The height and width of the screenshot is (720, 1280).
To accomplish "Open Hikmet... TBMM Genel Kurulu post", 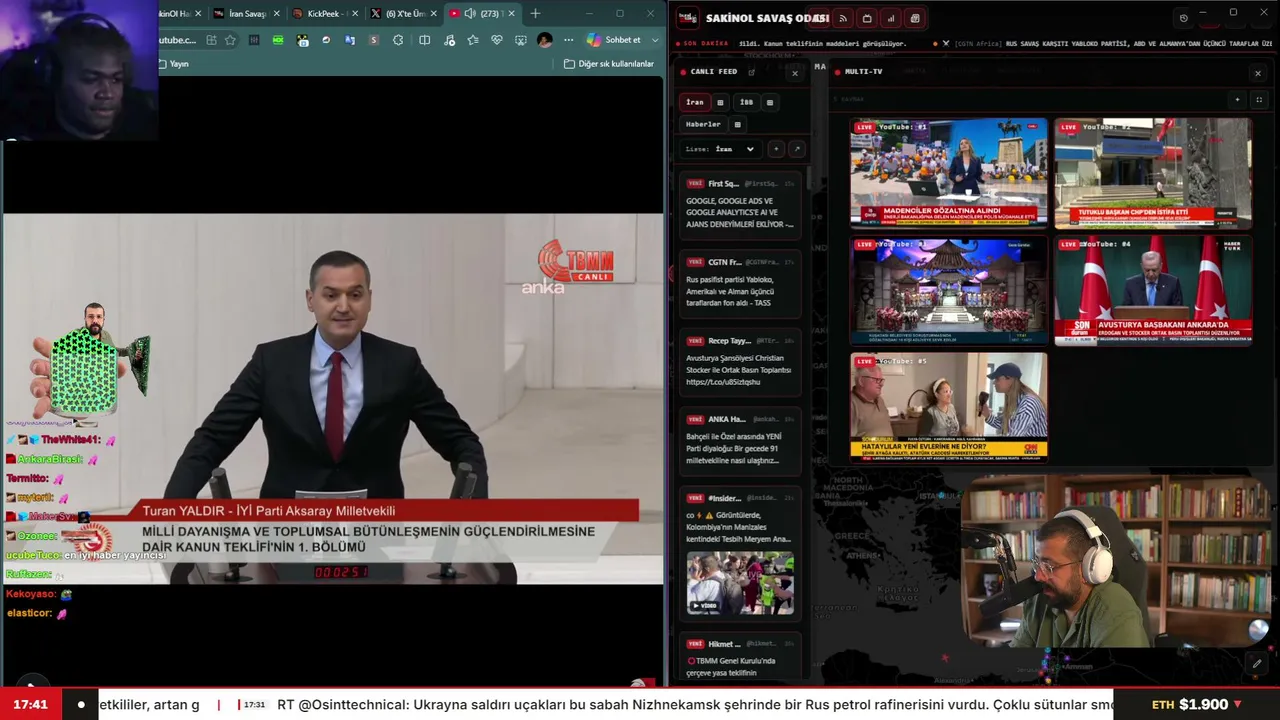I will click(740, 656).
